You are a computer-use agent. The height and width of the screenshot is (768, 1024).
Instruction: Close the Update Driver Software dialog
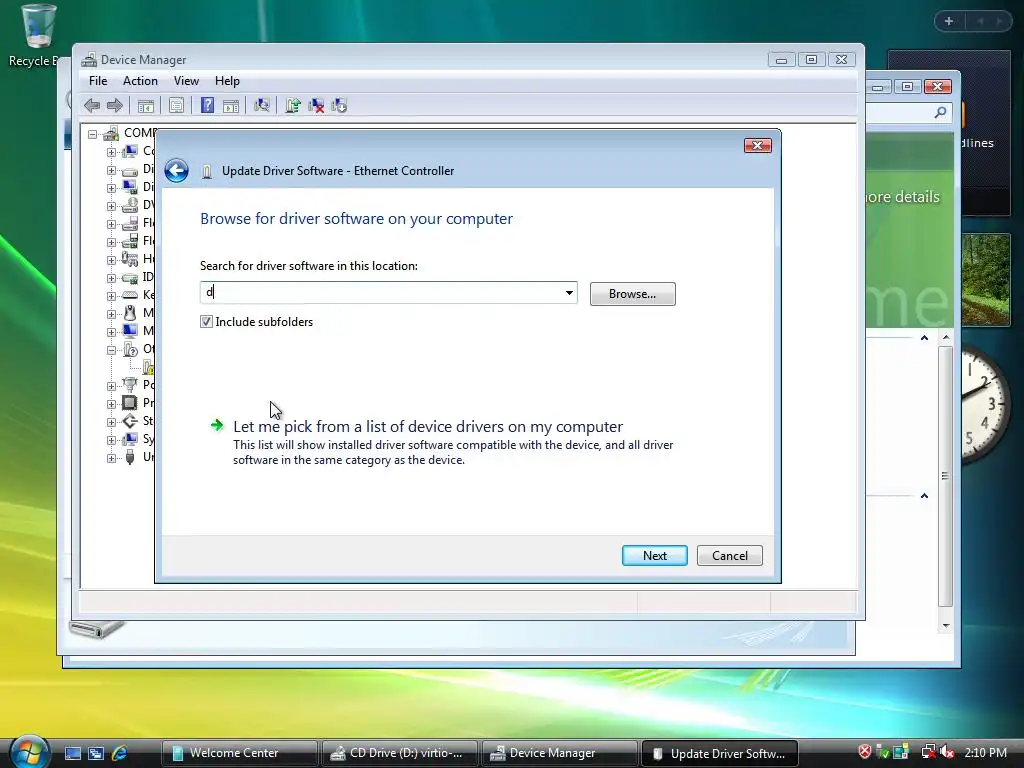pos(758,145)
